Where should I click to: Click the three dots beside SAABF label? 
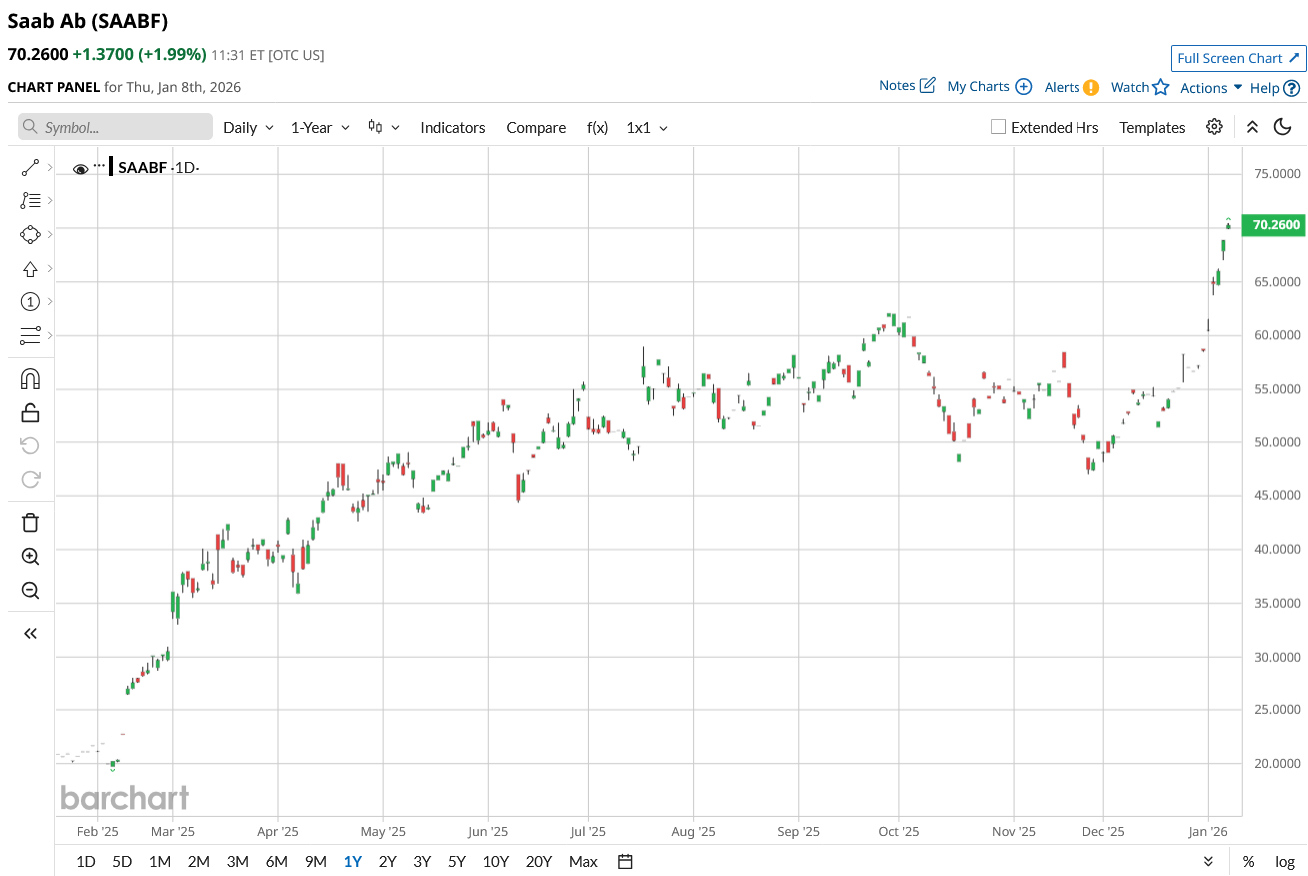point(99,164)
